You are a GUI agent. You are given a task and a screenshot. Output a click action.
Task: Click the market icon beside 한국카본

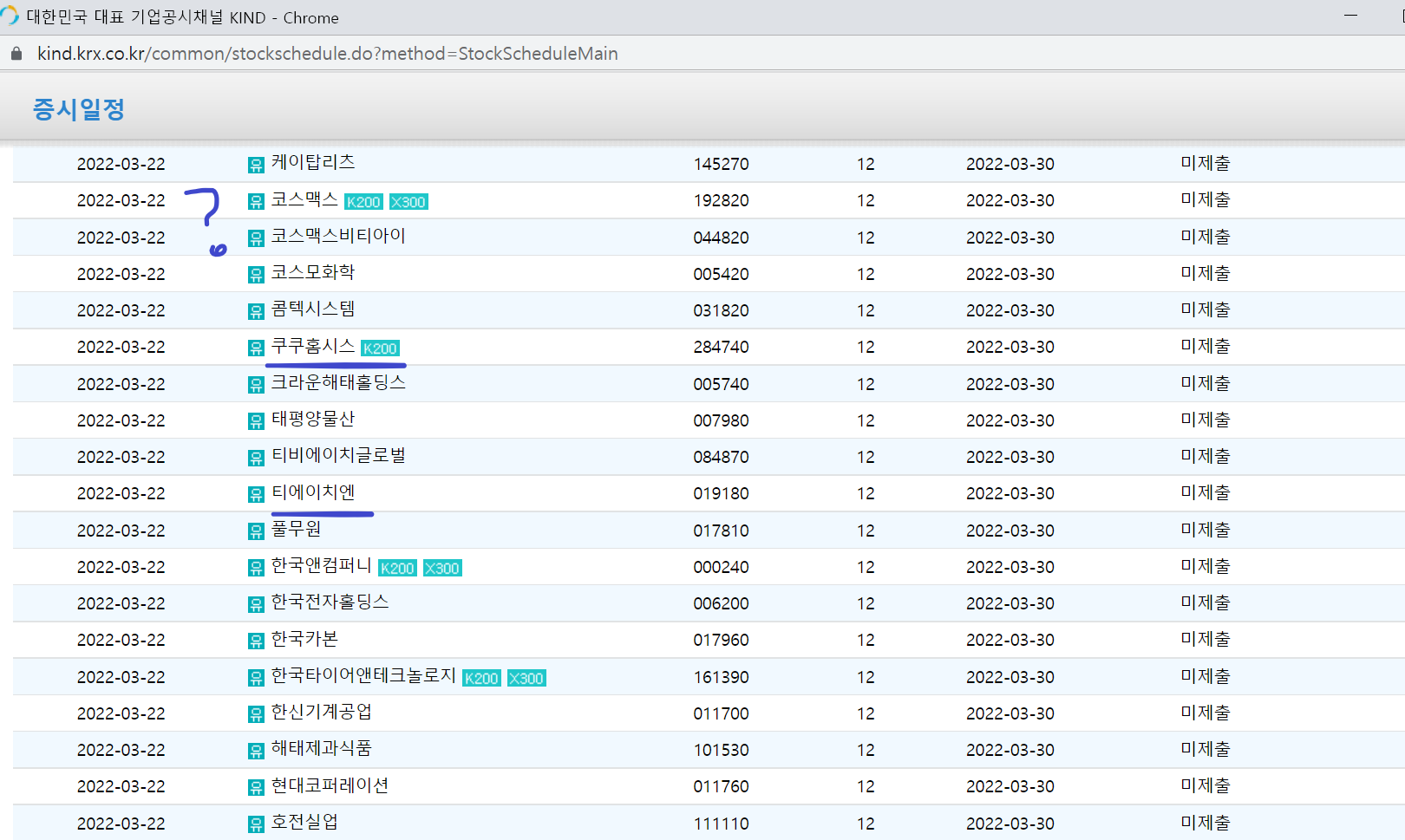(256, 641)
